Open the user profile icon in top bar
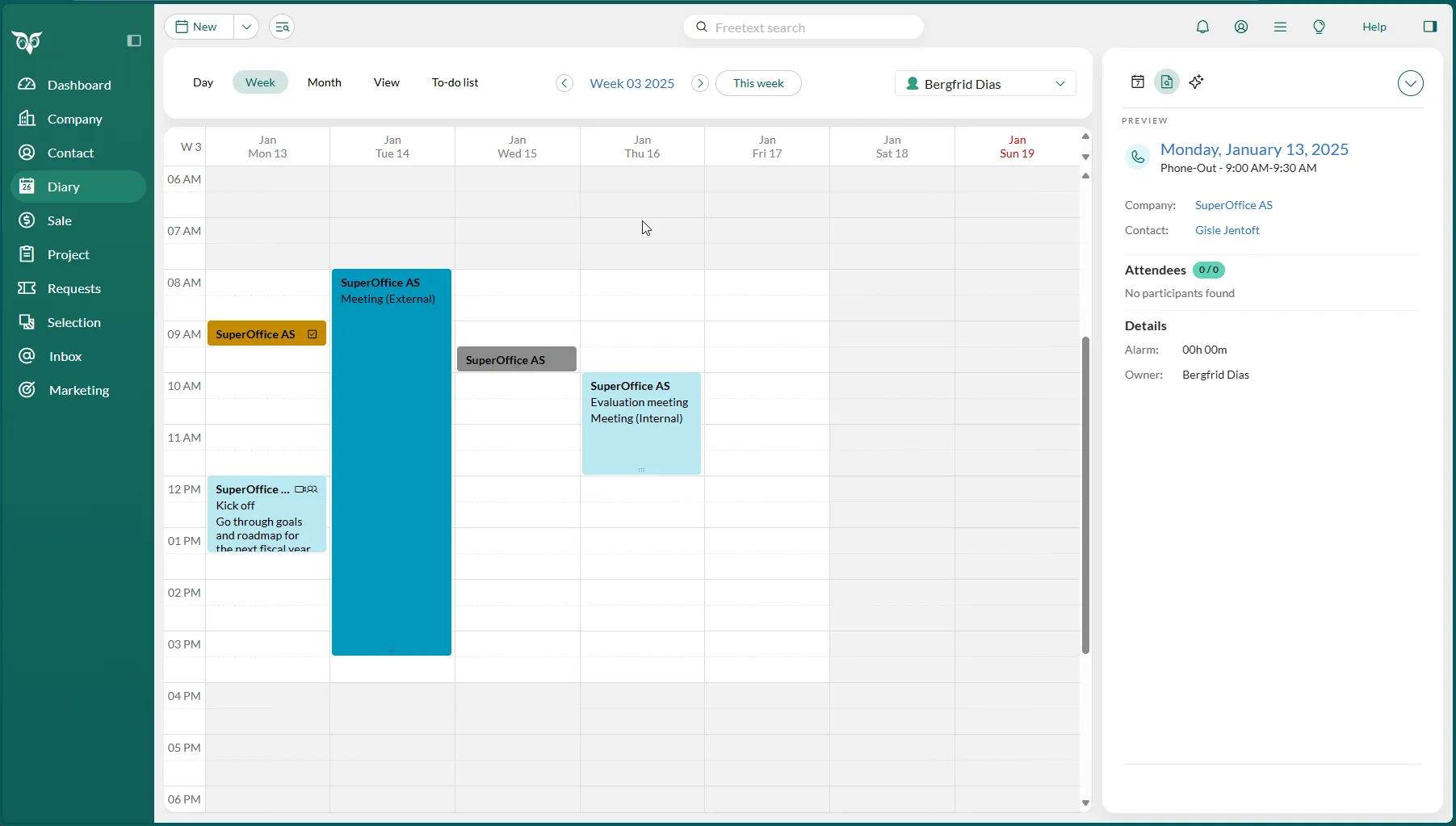Screen dimensions: 1456x826 [x=1241, y=27]
